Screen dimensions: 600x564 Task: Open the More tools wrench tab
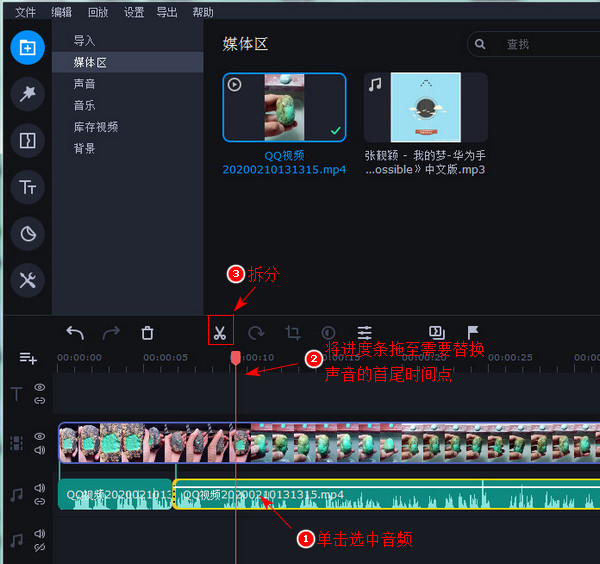28,280
